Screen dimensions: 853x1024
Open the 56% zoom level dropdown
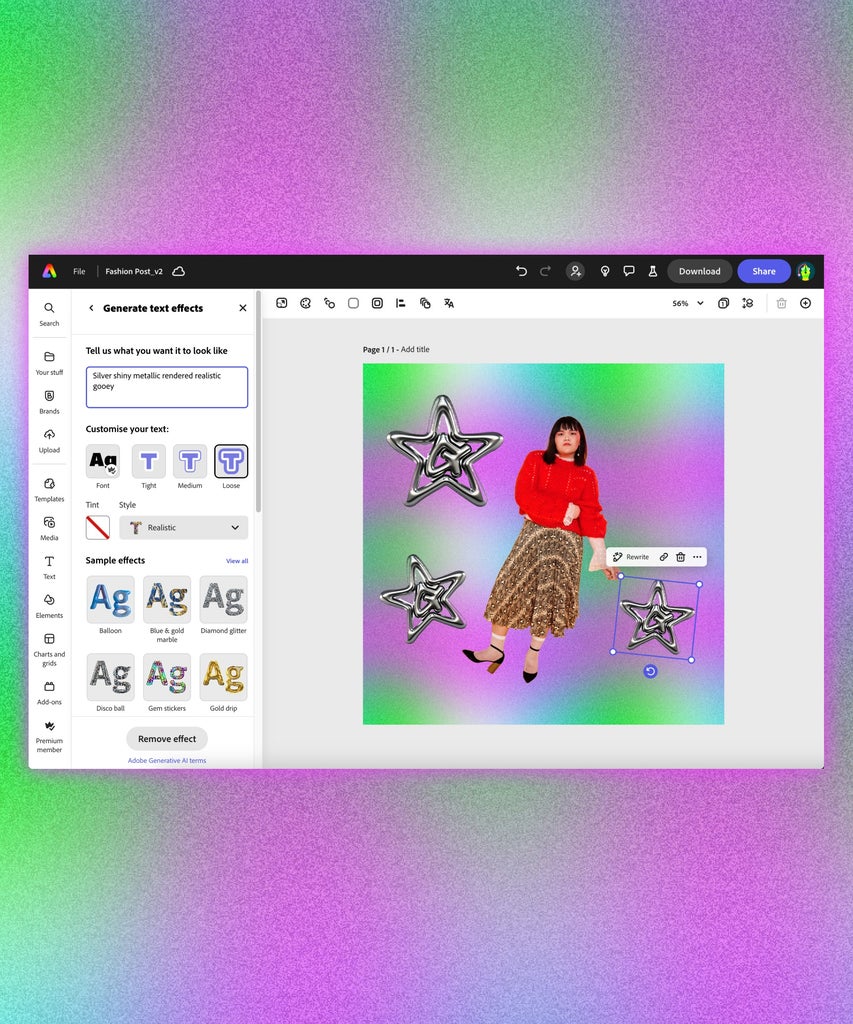point(687,303)
